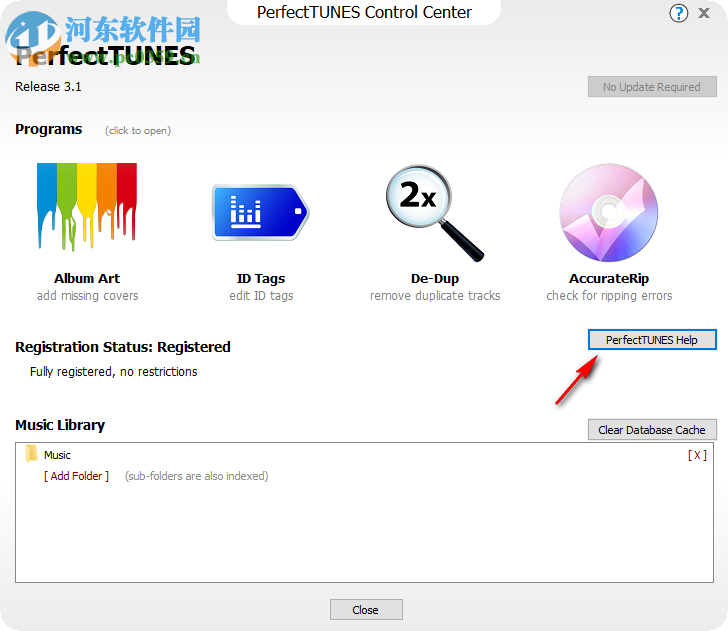Click 'add missing covers' caption

[x=87, y=296]
